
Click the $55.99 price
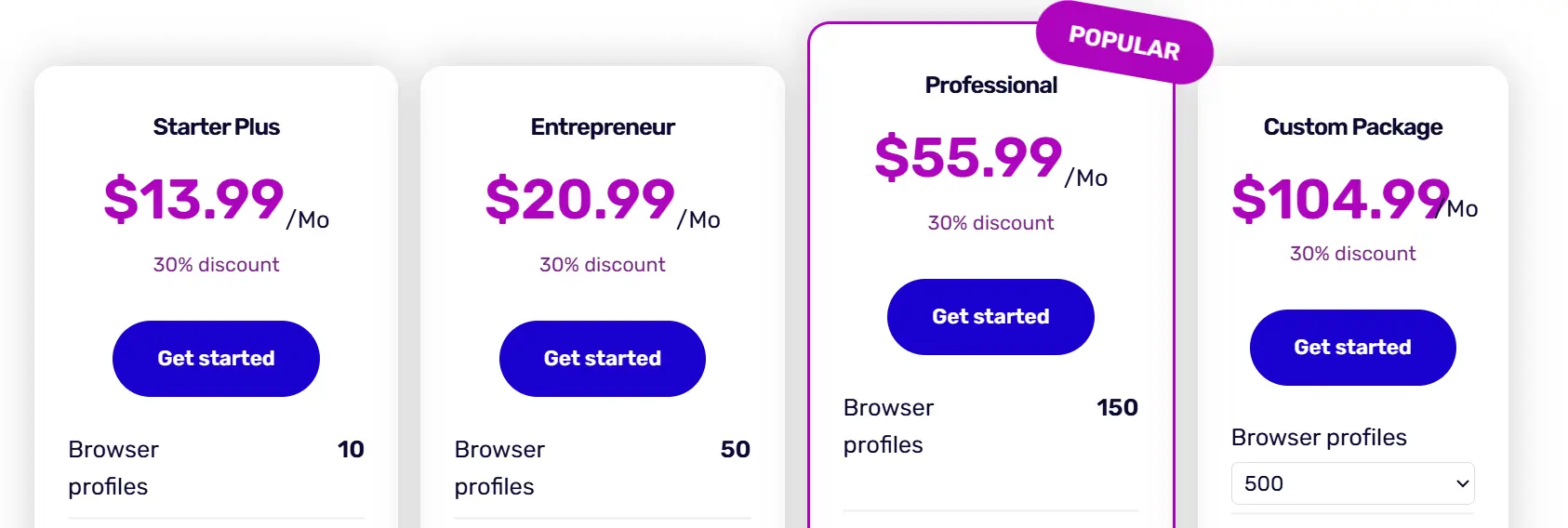pyautogui.click(x=968, y=157)
